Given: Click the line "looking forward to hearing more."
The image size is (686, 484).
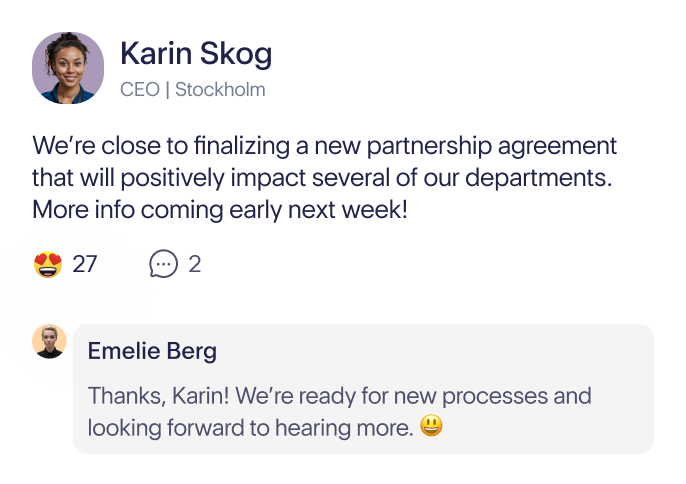Looking at the screenshot, I should 251,428.
